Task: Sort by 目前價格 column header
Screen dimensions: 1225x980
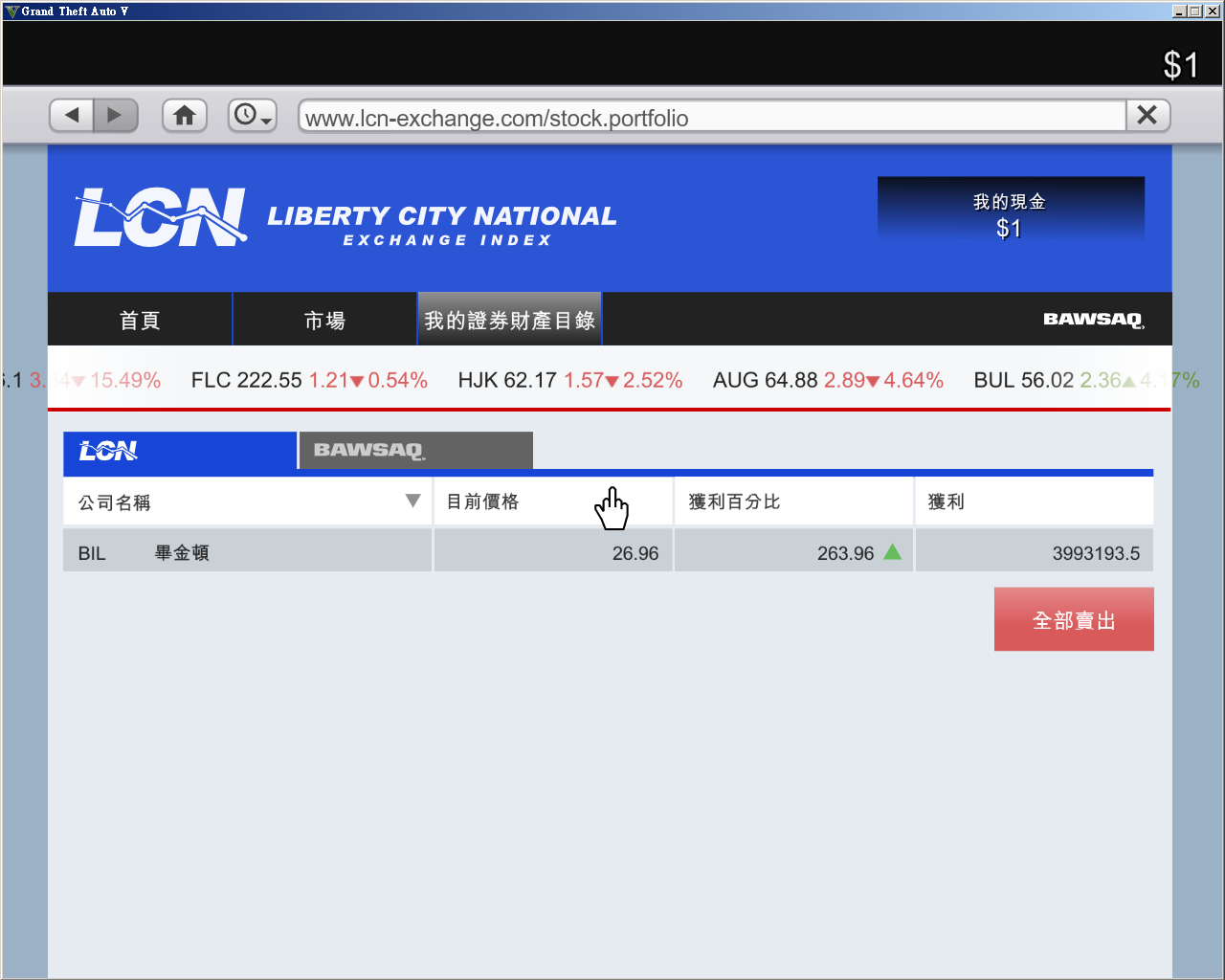Action: click(x=553, y=501)
